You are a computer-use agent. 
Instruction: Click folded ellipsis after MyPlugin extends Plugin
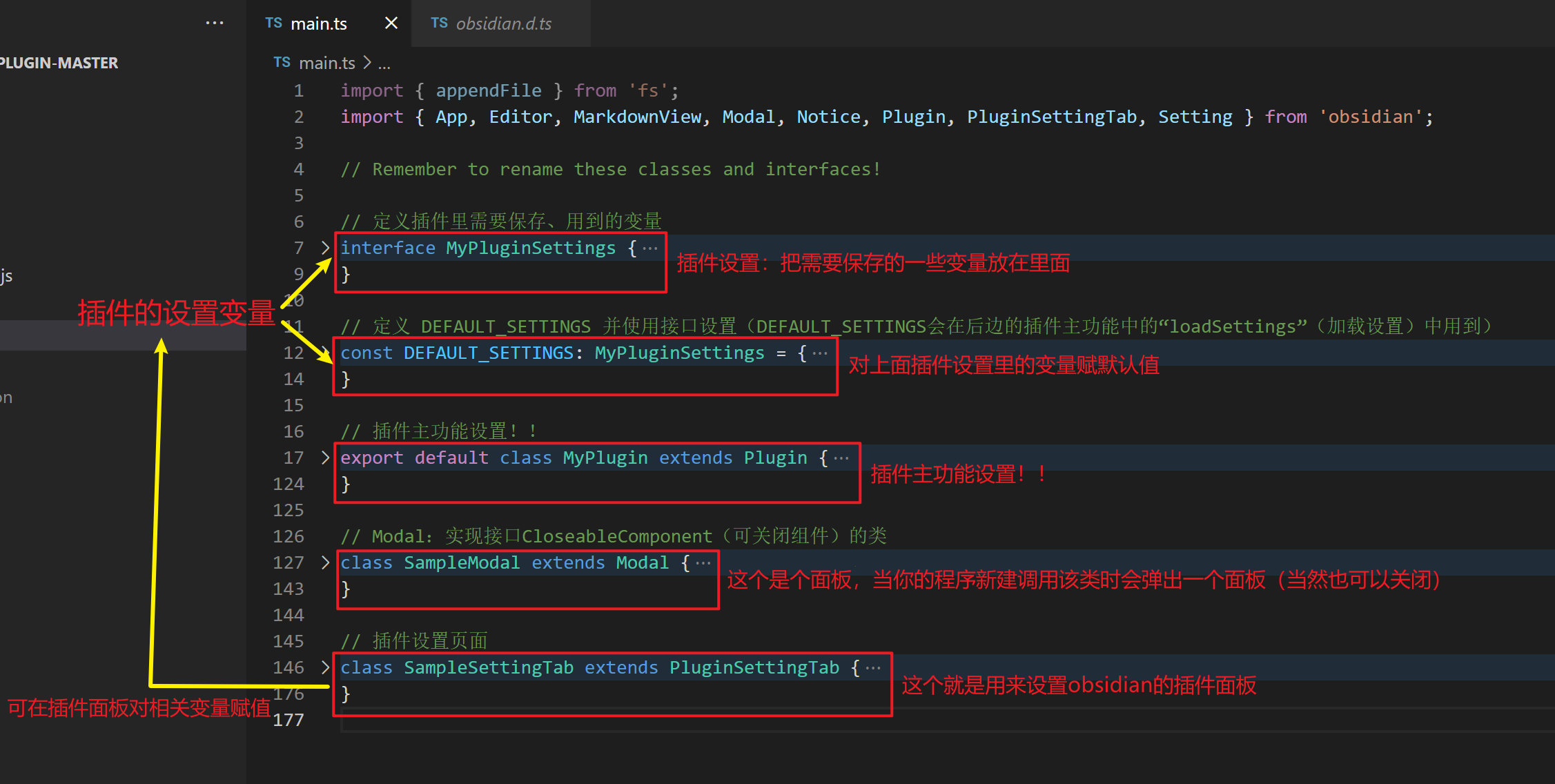coord(841,458)
